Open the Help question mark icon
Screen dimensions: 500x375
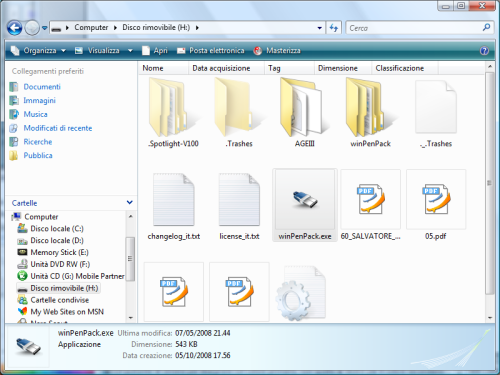(x=484, y=51)
